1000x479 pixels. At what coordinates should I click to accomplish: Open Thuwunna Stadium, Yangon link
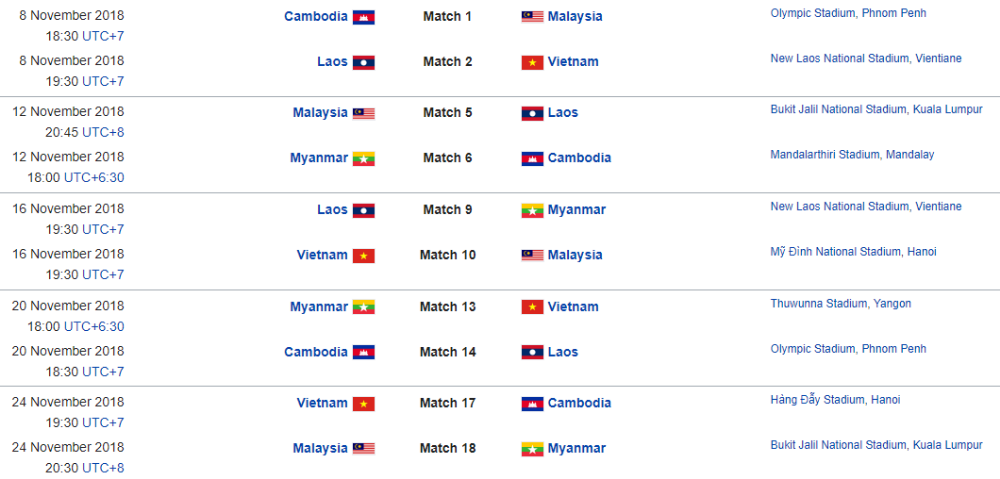click(841, 304)
